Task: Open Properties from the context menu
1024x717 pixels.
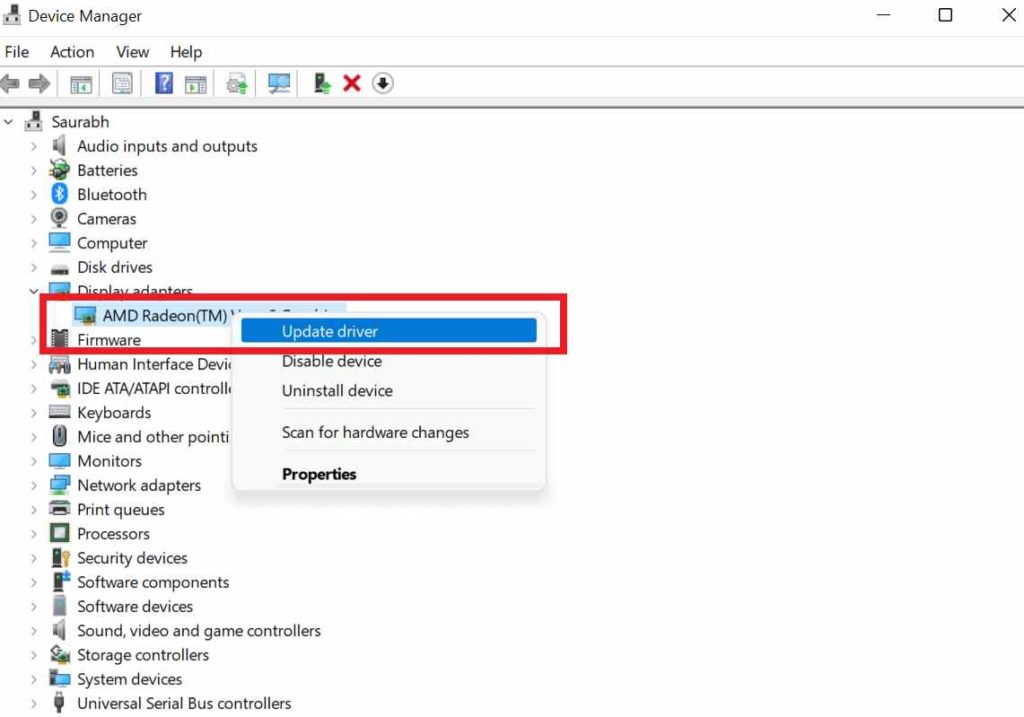Action: click(389, 474)
